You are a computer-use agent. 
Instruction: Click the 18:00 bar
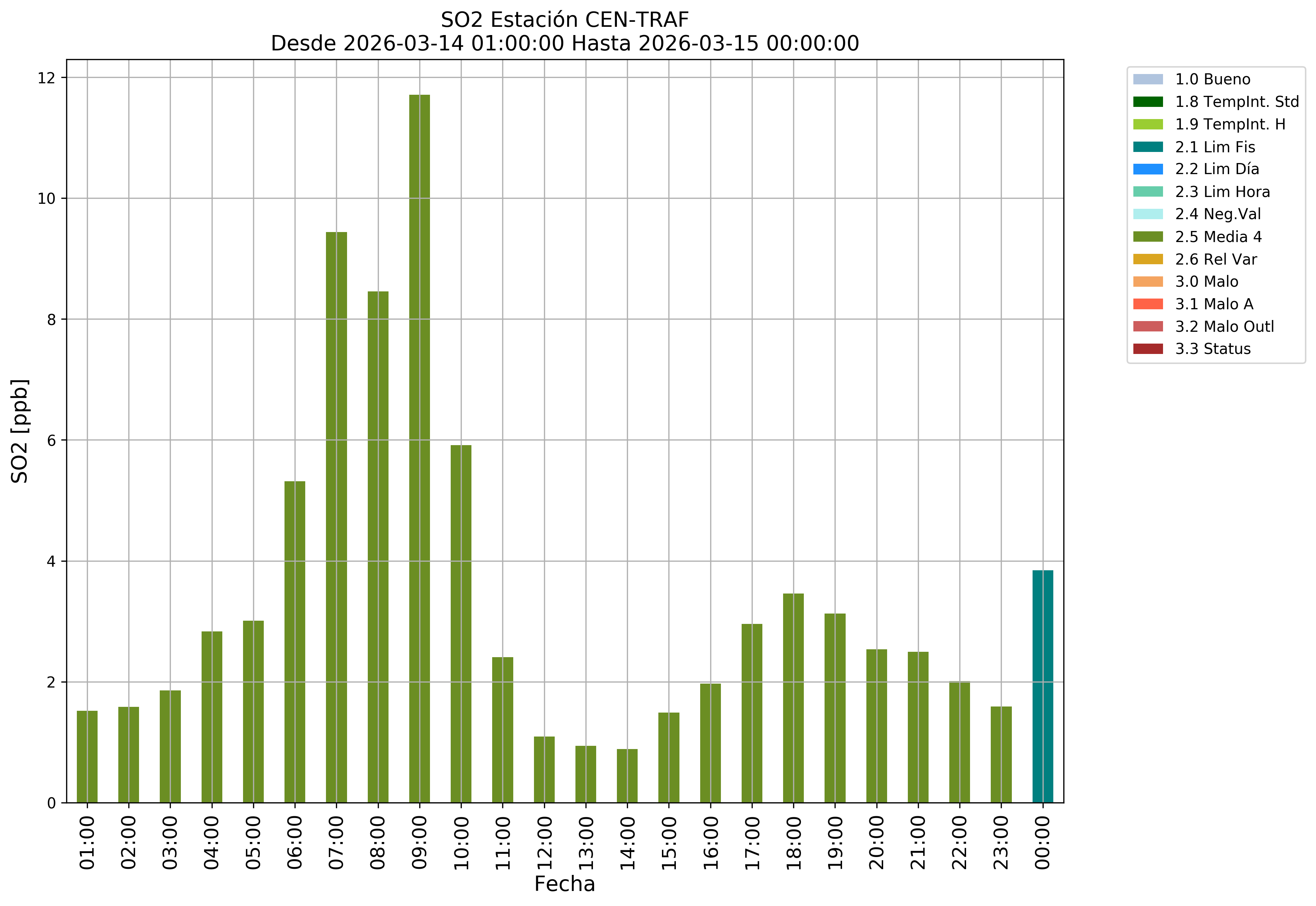point(793,698)
